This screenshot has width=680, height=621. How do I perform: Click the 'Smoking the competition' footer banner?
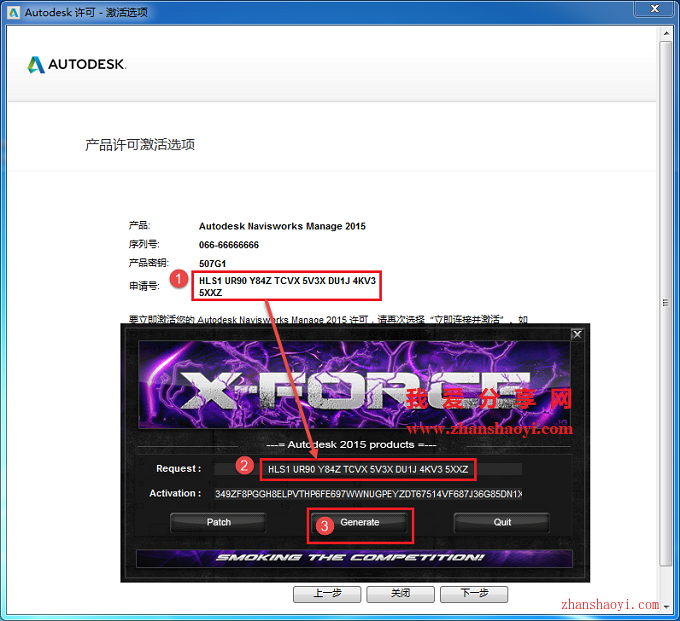click(x=354, y=558)
